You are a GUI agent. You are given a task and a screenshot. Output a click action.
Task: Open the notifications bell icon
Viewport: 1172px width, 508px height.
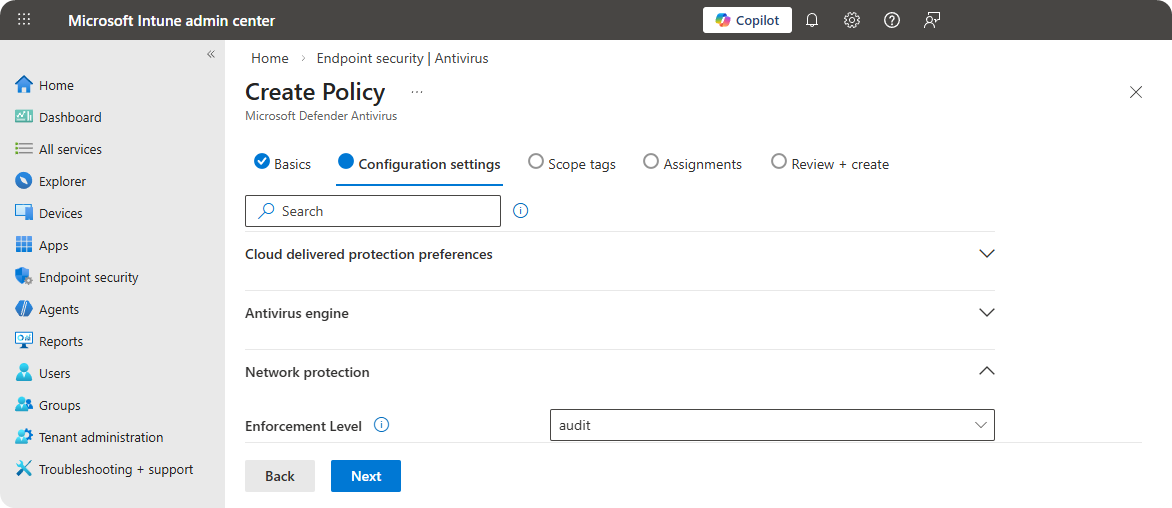point(812,20)
